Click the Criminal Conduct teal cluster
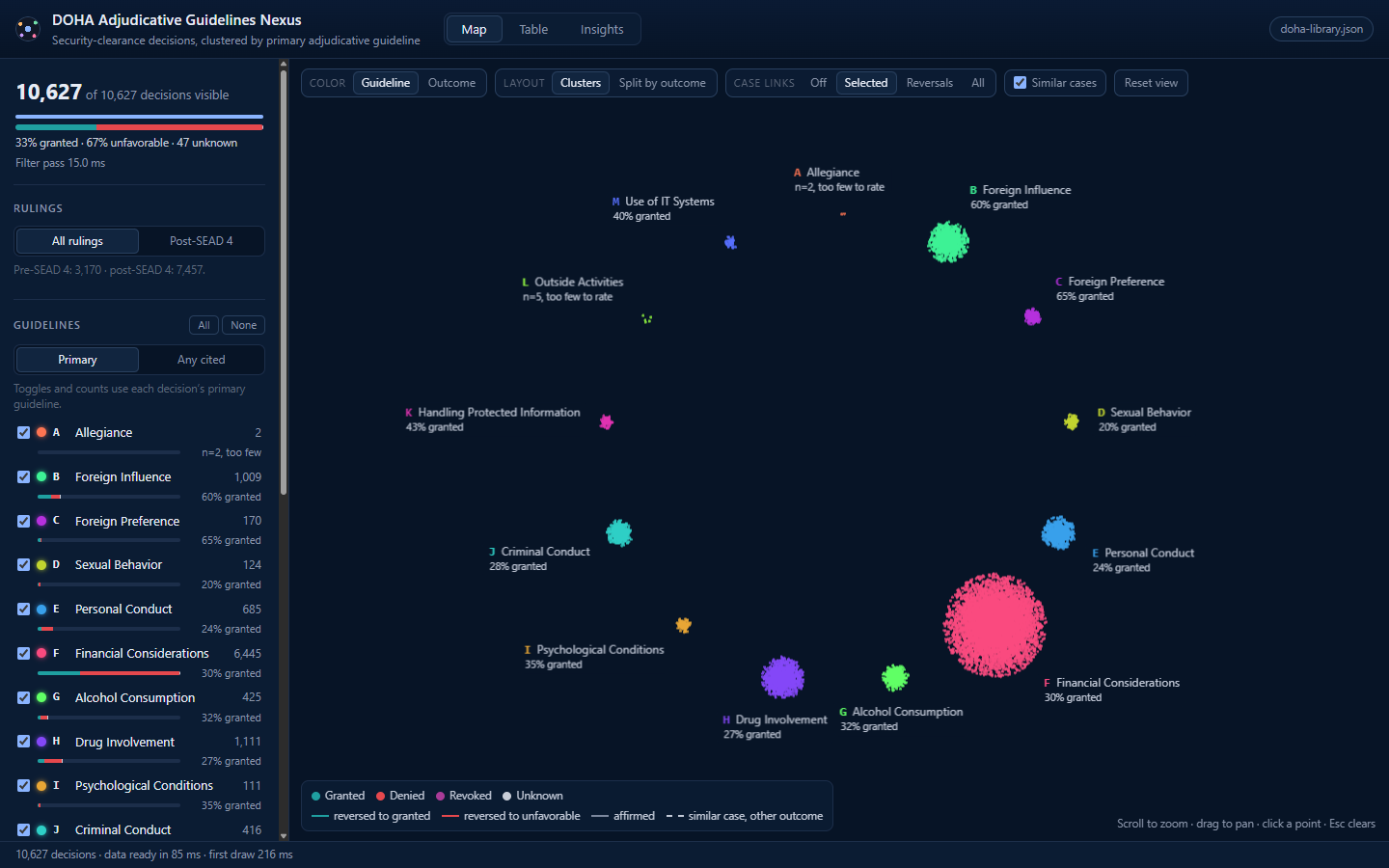The height and width of the screenshot is (868, 1389). pyautogui.click(x=618, y=532)
